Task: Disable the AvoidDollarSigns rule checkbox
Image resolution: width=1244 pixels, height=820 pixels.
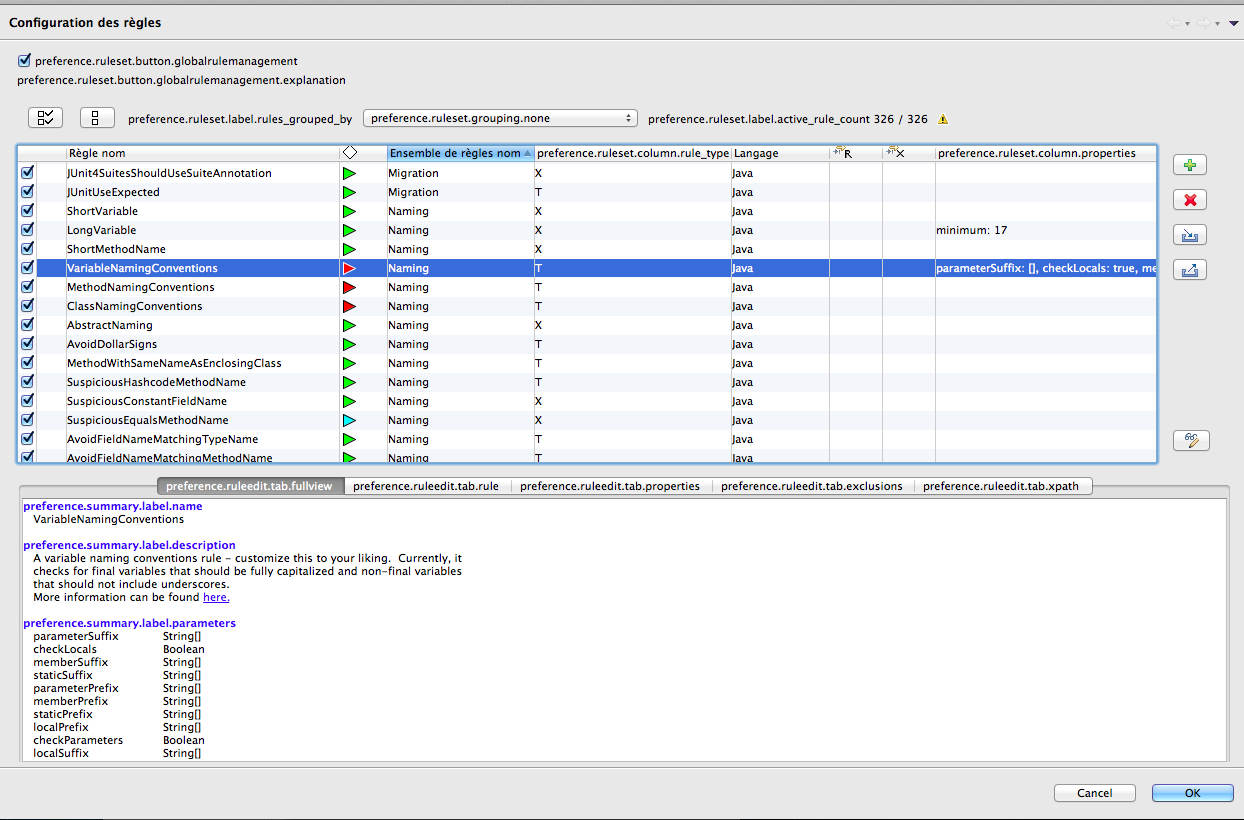Action: point(27,344)
